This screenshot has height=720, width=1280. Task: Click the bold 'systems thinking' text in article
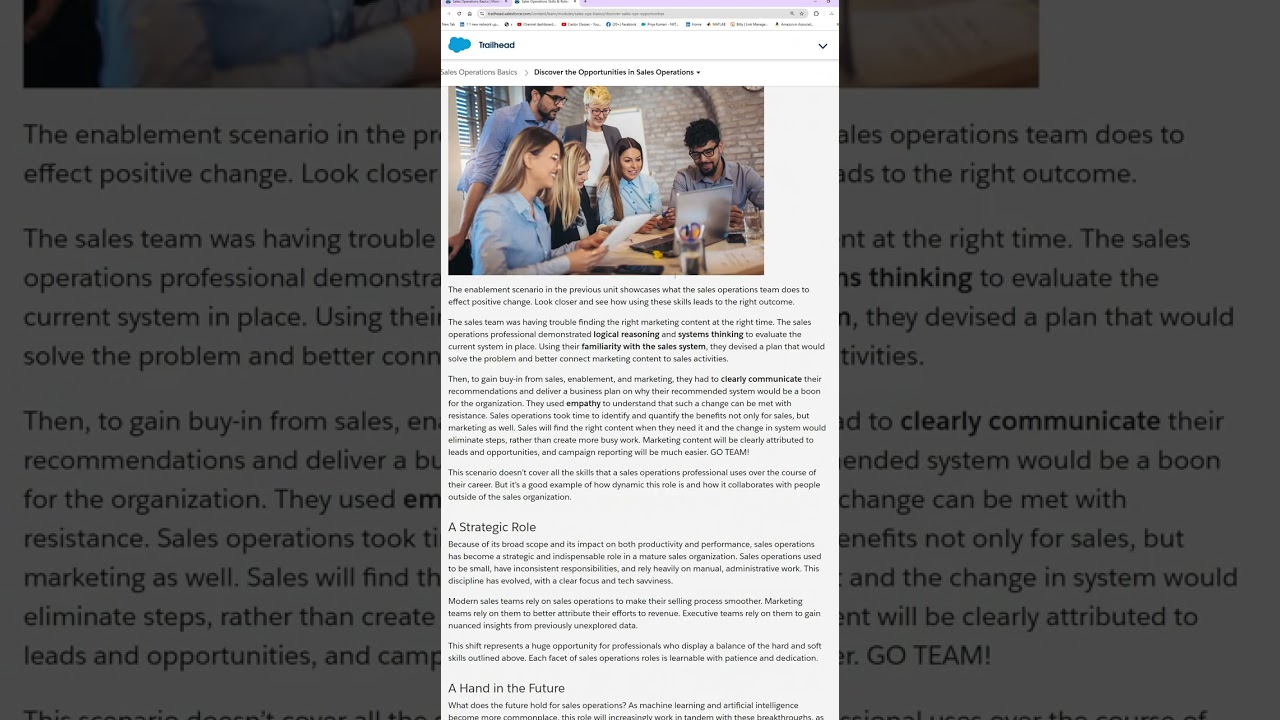click(x=710, y=334)
